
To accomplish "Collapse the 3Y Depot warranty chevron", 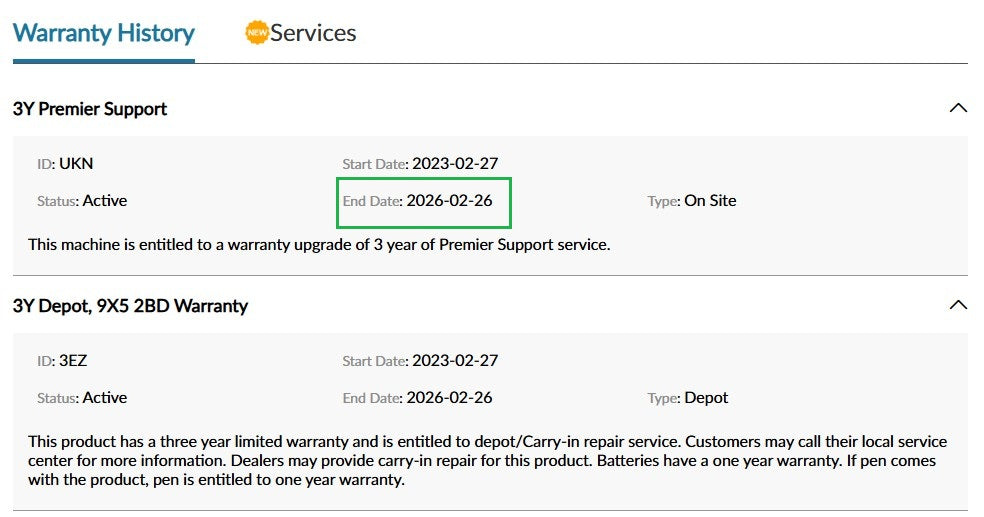I will (958, 305).
